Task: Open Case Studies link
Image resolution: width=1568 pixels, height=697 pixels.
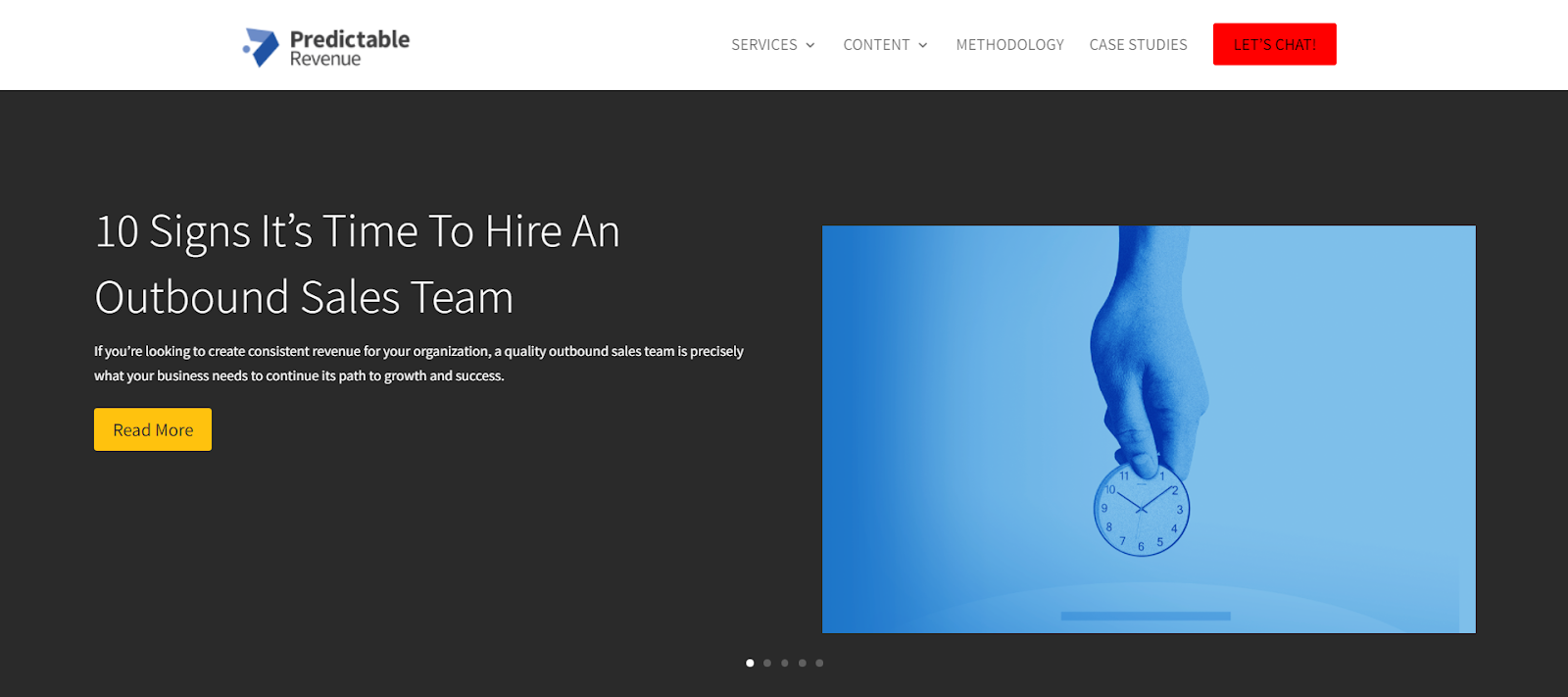Action: 1138,45
